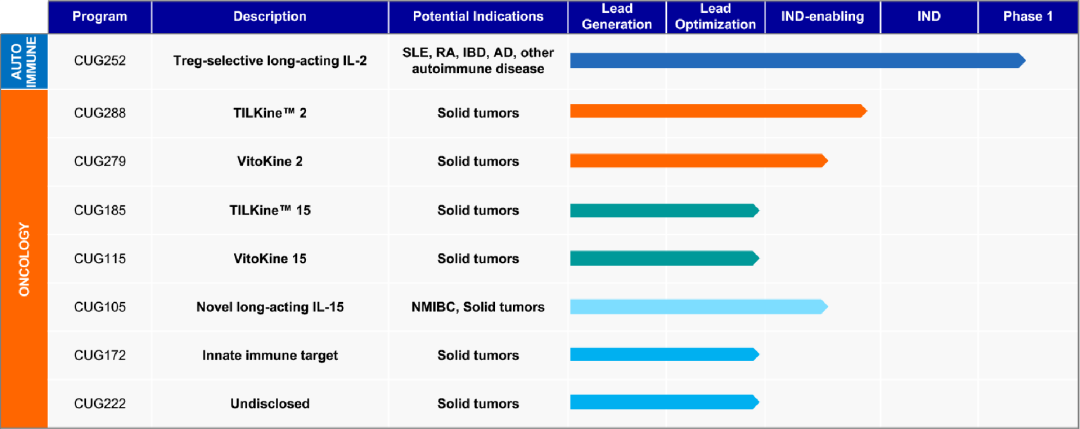This screenshot has width=1080, height=429.
Task: Click the VitoKine 15 description text
Action: 270,260
